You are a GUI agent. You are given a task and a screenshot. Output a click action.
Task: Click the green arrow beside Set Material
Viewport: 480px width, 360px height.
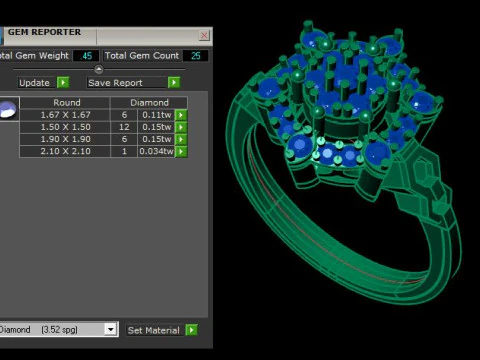192,330
